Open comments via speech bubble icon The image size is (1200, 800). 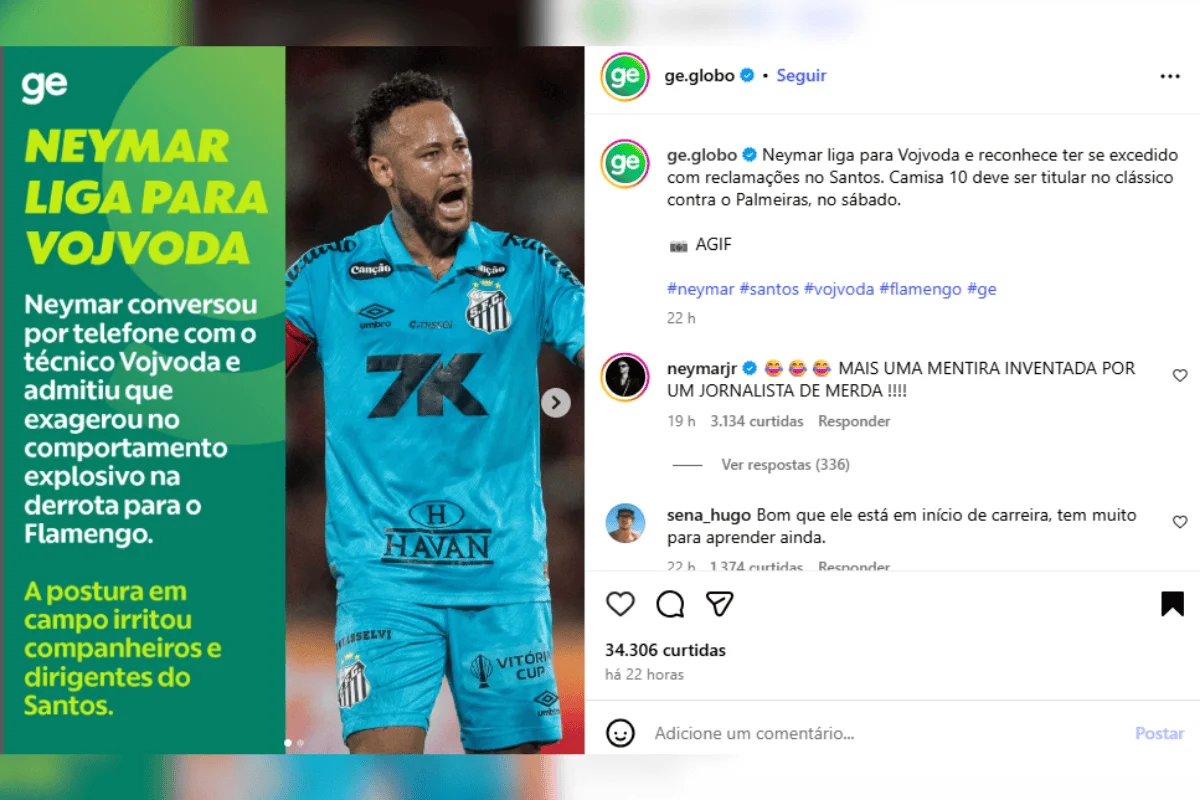tap(670, 604)
